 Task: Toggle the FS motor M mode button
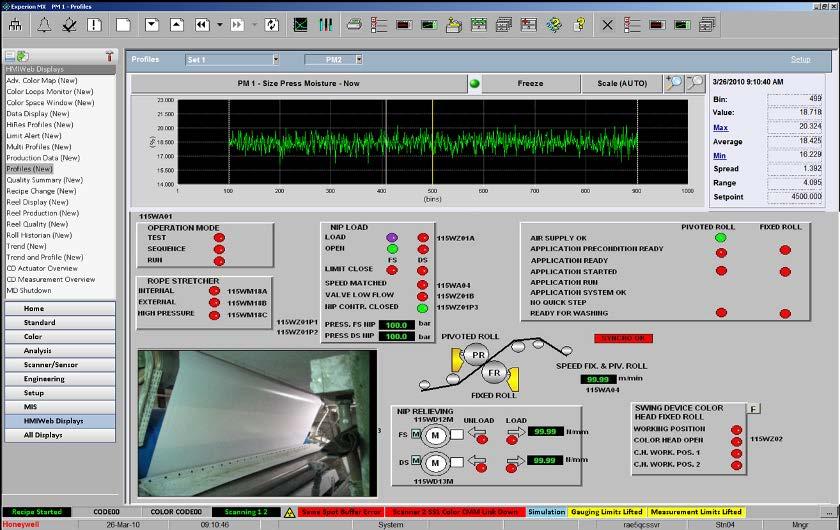(x=416, y=434)
